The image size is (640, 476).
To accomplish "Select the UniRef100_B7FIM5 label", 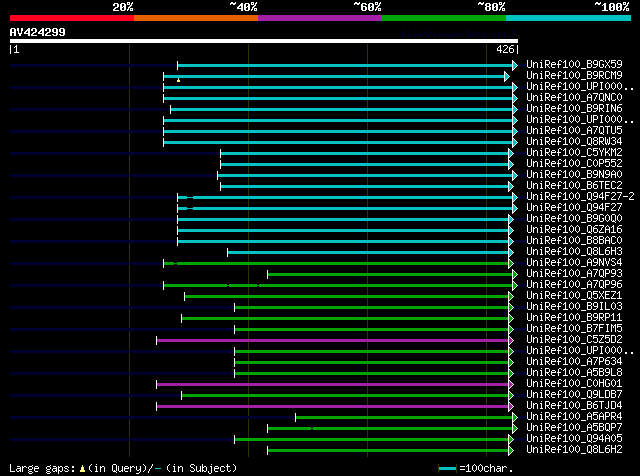I will pos(574,329).
